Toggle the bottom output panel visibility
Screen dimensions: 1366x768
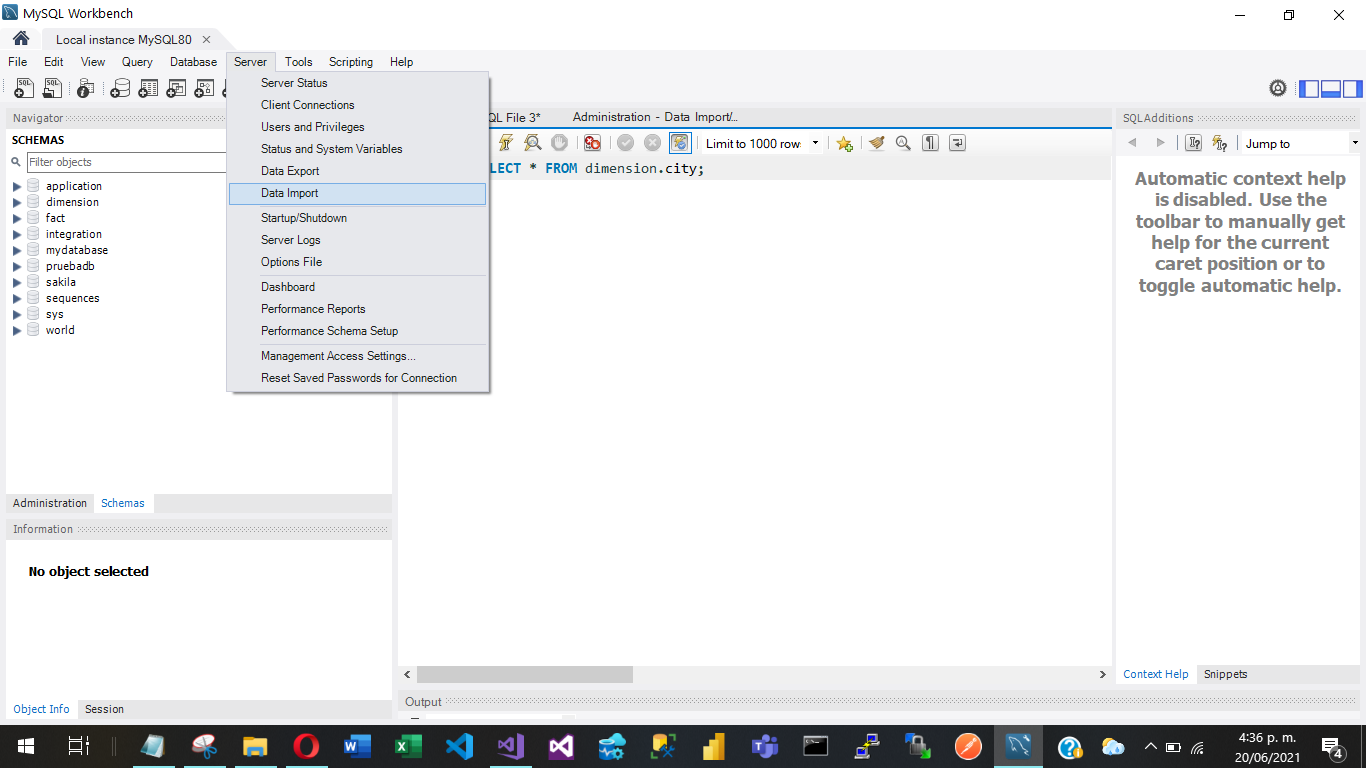1331,88
